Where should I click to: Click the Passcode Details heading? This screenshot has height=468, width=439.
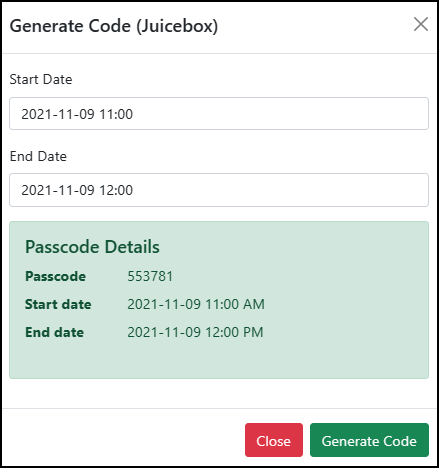(x=92, y=247)
